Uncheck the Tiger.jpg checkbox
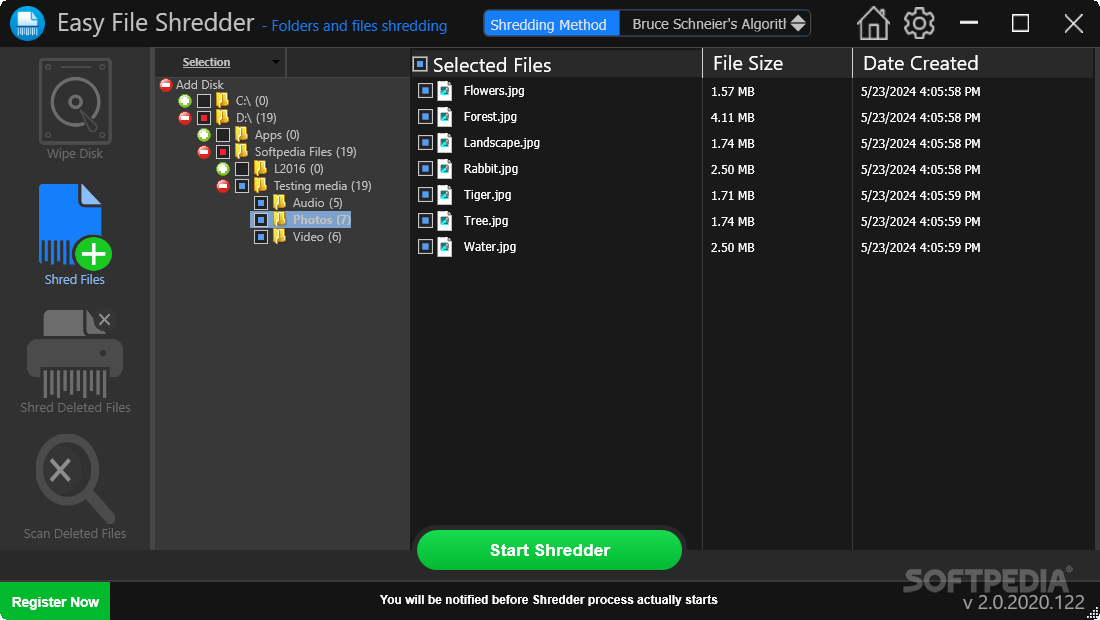 [425, 194]
